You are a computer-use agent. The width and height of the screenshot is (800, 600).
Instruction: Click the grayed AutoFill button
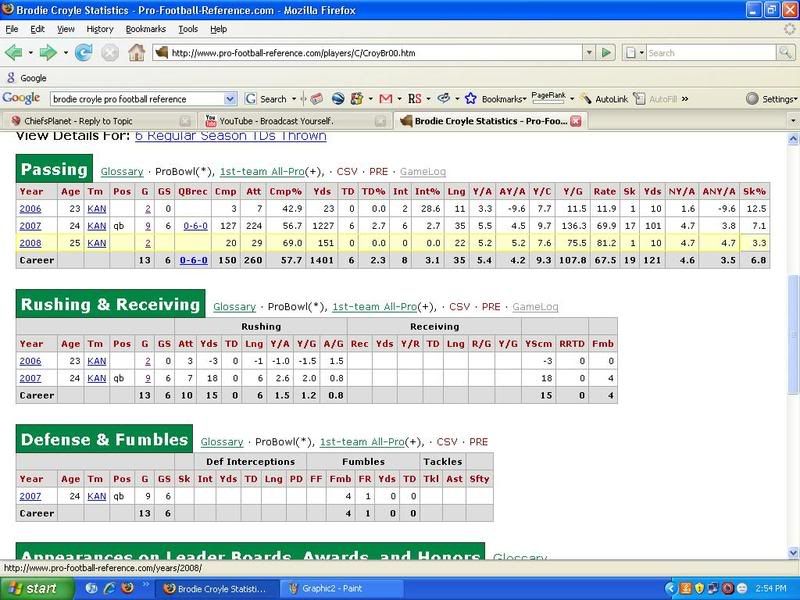(655, 99)
